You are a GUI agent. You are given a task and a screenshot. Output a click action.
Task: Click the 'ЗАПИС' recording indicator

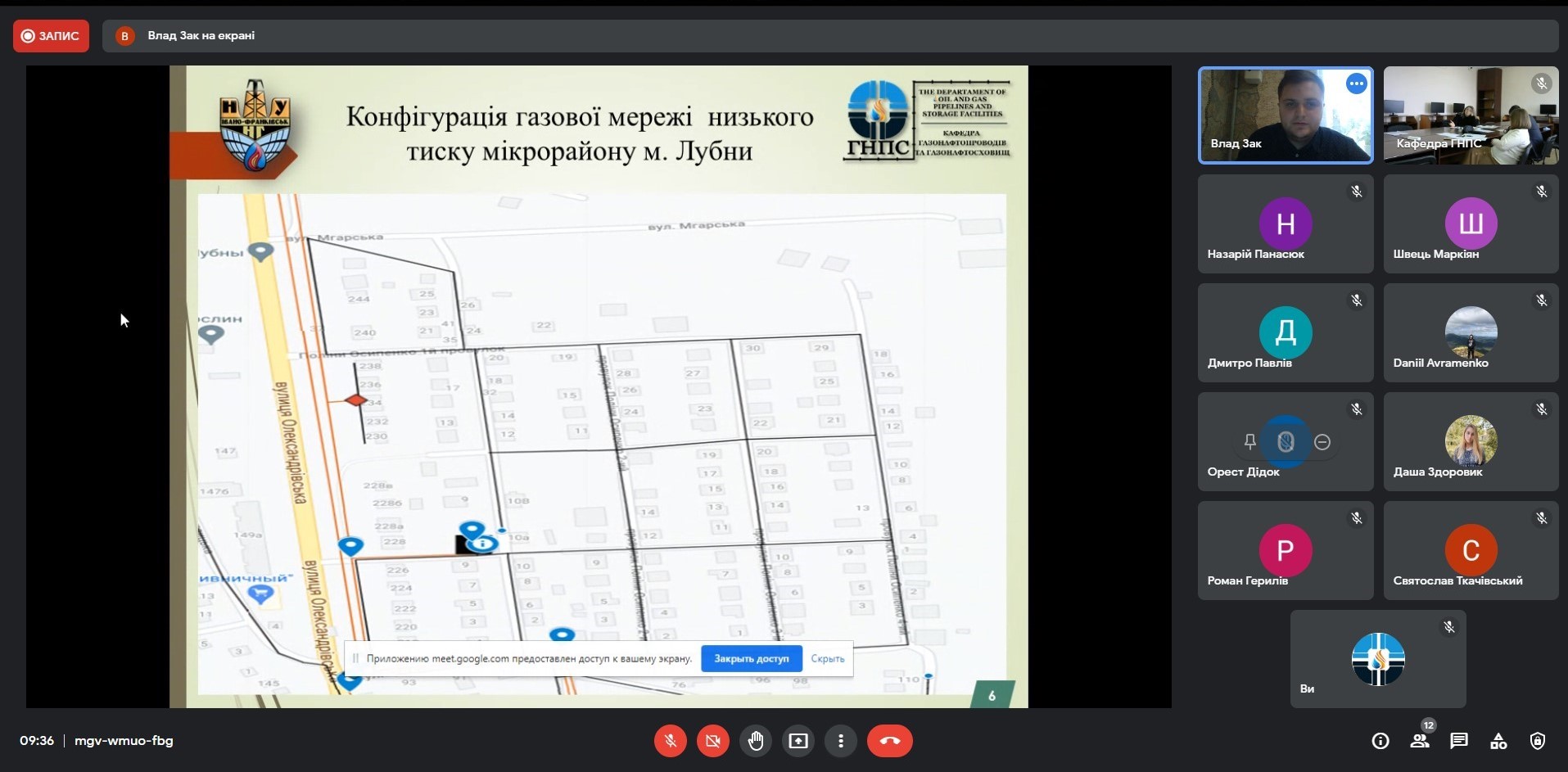click(x=51, y=36)
